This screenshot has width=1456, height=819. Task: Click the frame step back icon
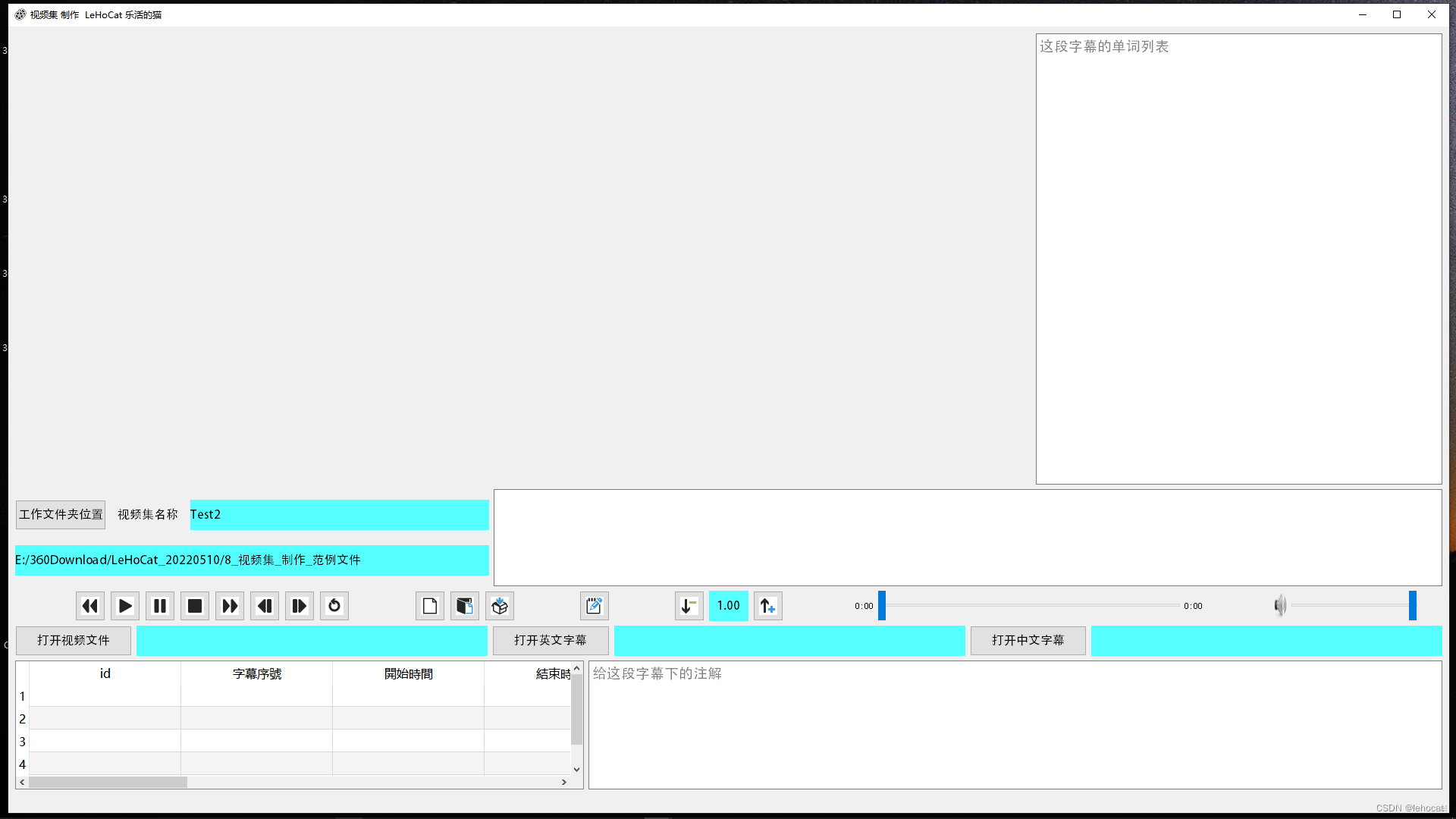pyautogui.click(x=264, y=605)
